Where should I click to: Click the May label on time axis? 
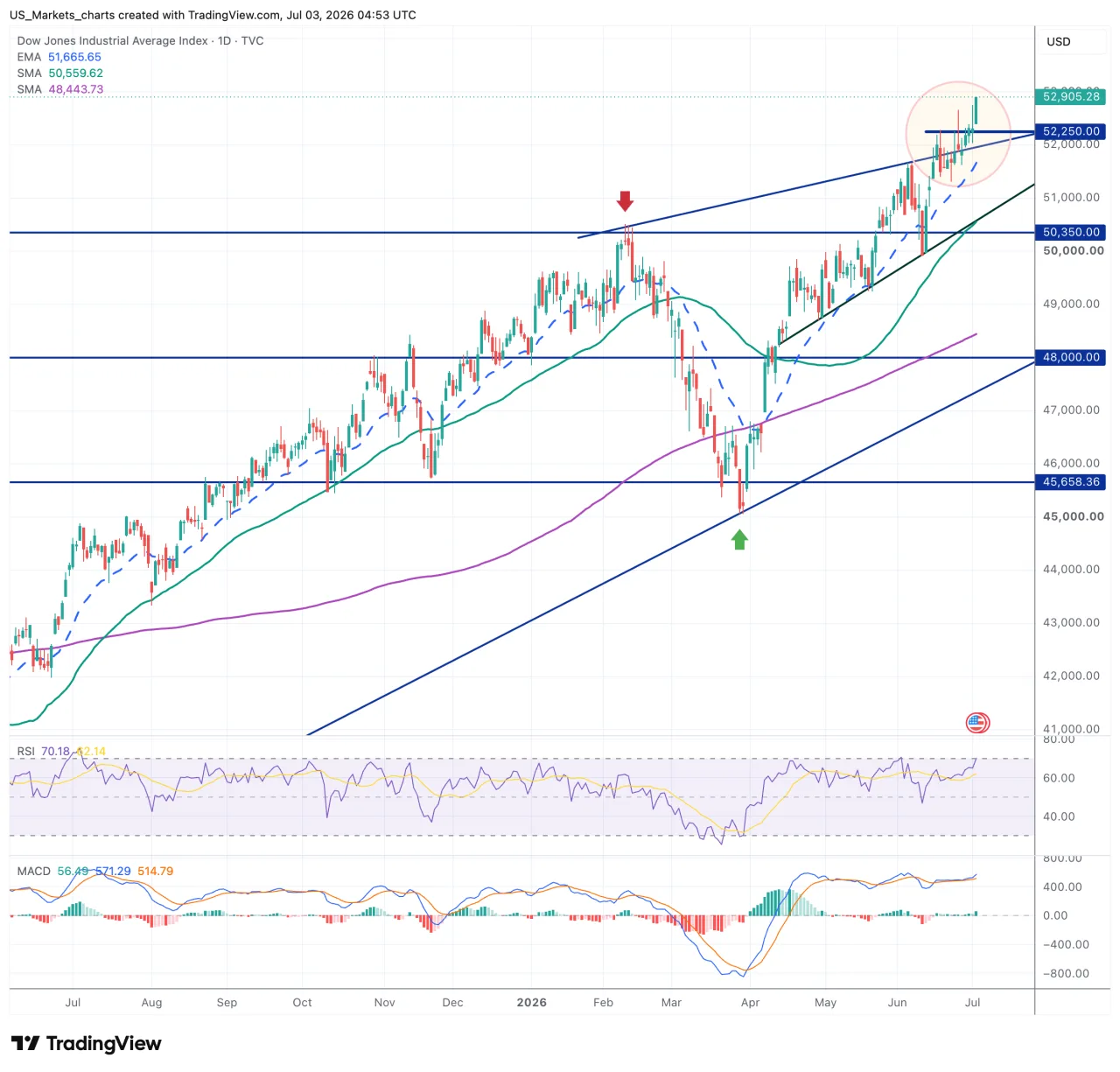[825, 1002]
